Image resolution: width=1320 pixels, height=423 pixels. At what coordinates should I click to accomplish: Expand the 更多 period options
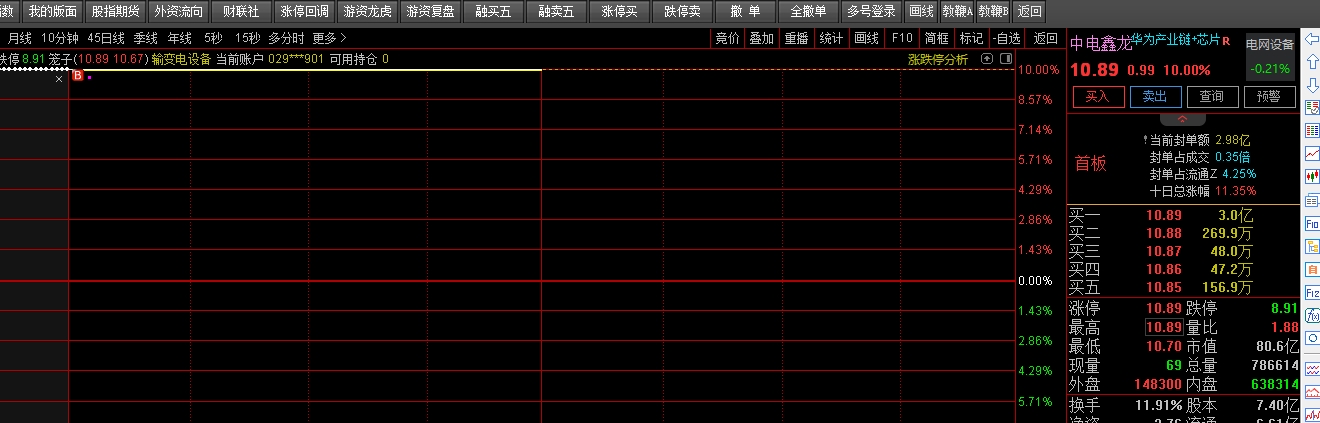[330, 38]
